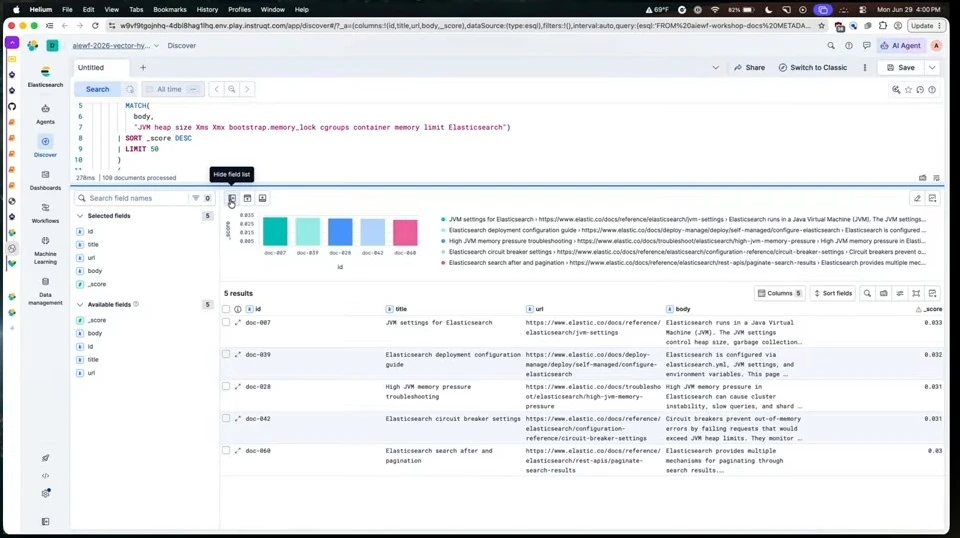The width and height of the screenshot is (960, 538).
Task: Open the display settings sliders icon
Action: pos(900,294)
